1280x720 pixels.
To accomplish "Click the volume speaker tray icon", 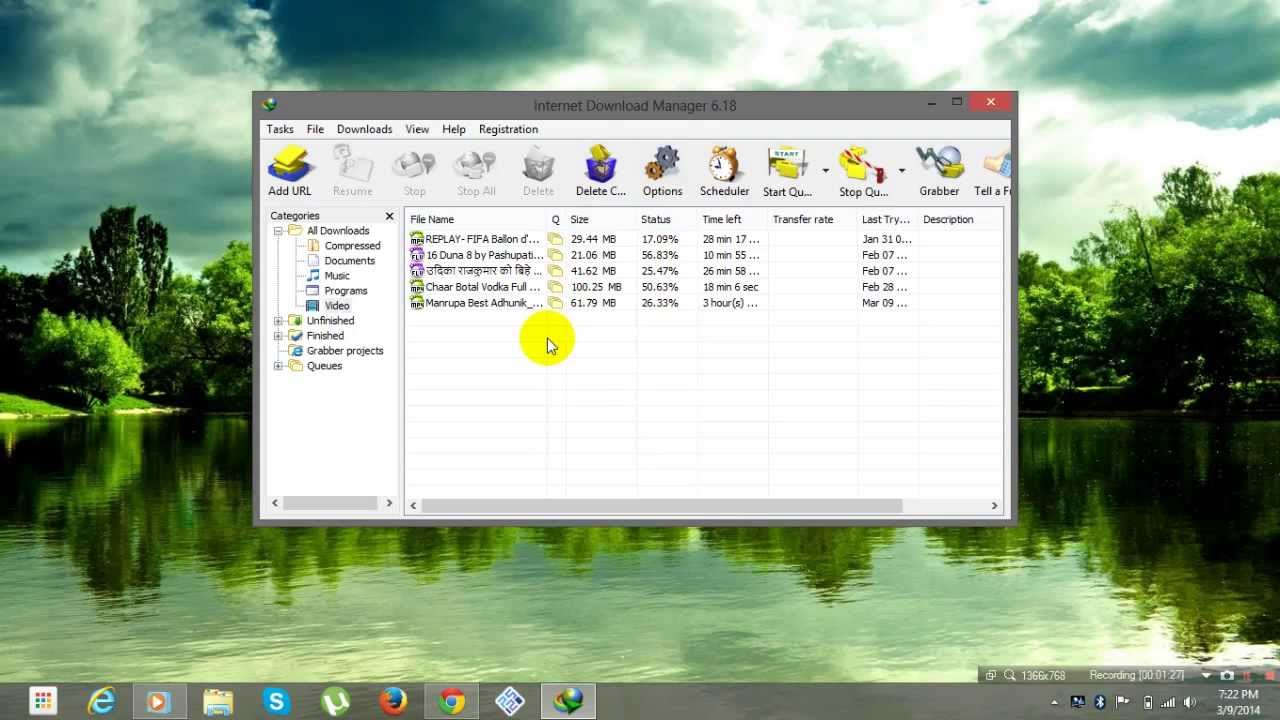I will point(1188,702).
